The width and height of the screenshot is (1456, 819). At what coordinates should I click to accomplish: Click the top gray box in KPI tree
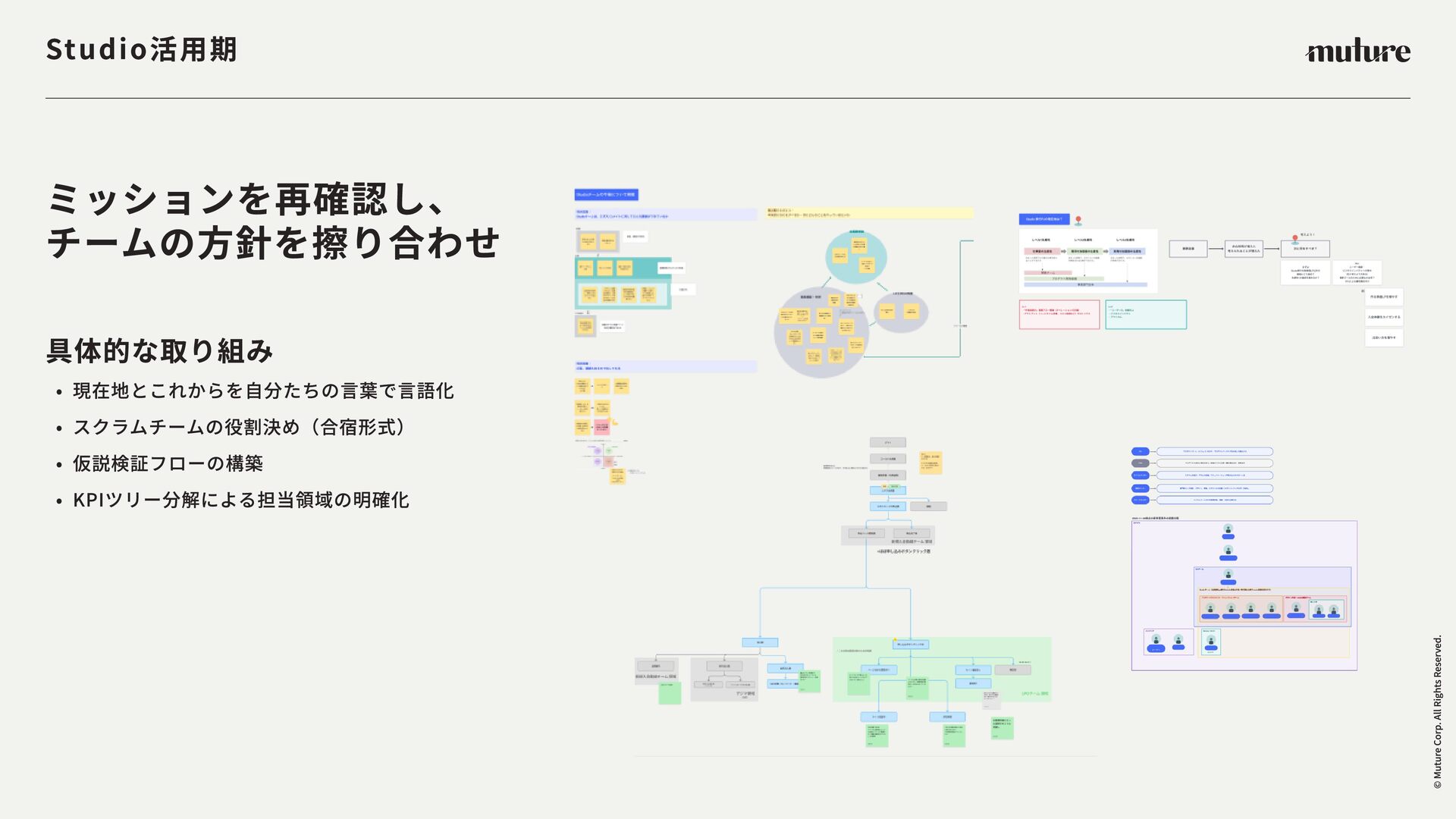click(887, 442)
